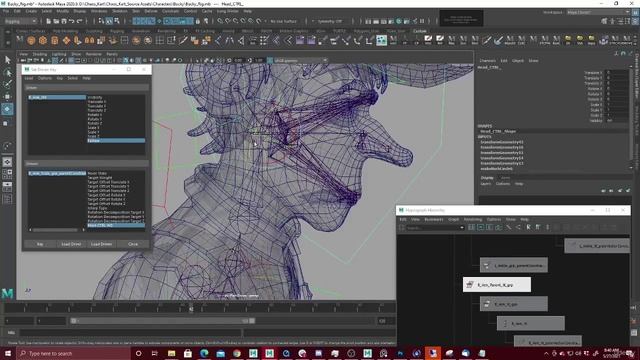Choose the Lasso select tool in toolbox
The image size is (640, 360).
point(7,72)
